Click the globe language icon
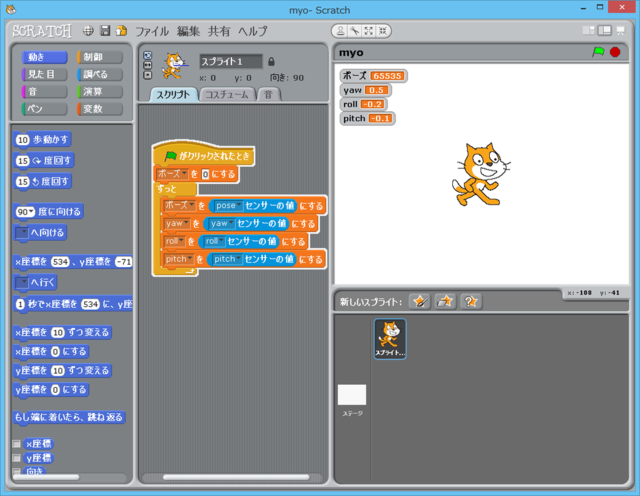Image resolution: width=640 pixels, height=496 pixels. click(88, 31)
